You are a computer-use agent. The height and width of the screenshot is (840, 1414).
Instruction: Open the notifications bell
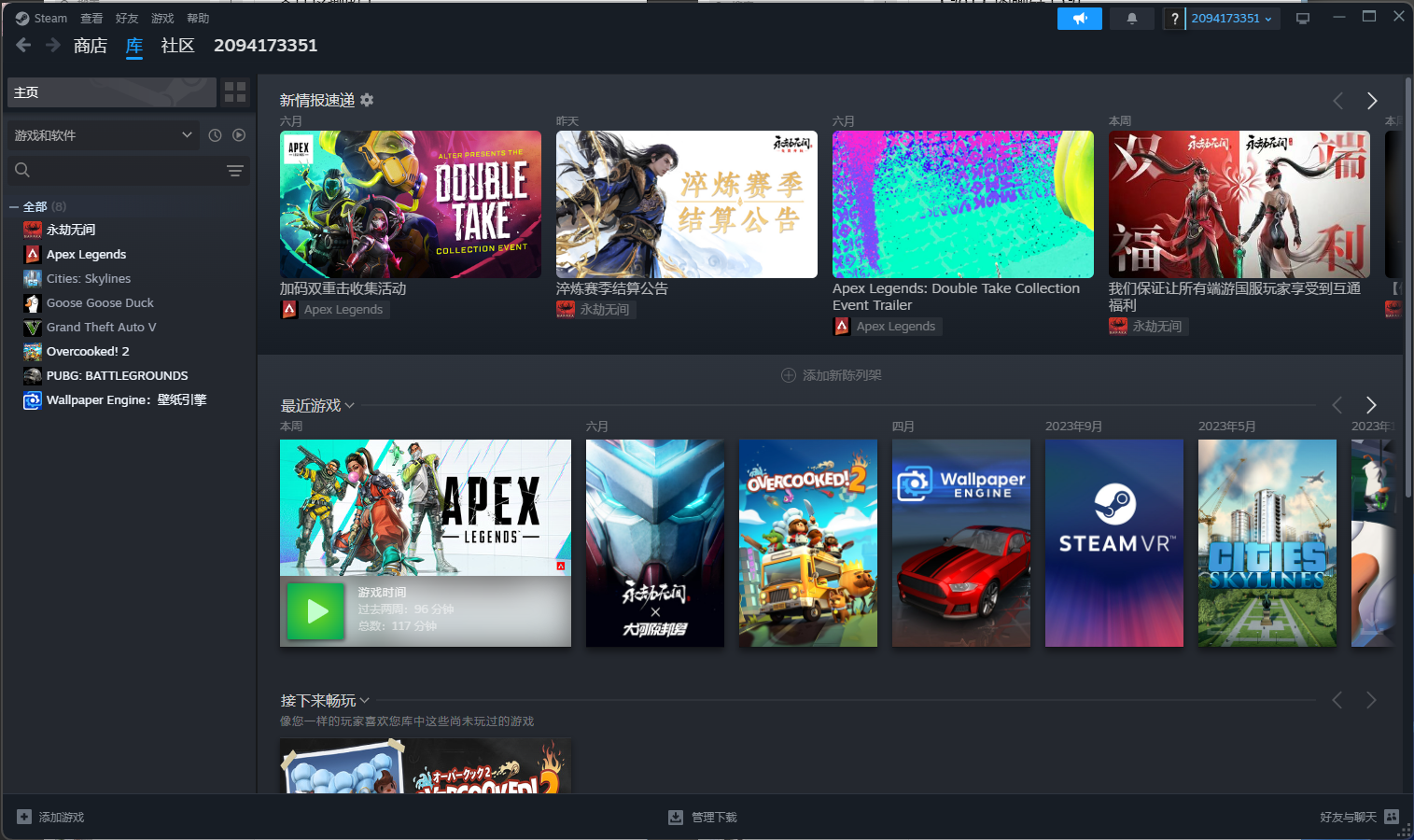click(1131, 19)
